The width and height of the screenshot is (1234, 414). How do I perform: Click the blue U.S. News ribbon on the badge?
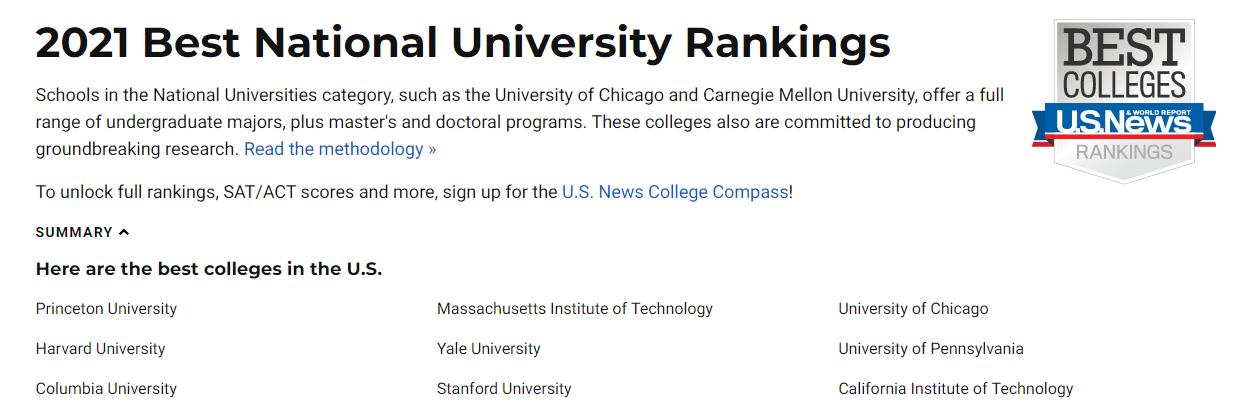(1124, 122)
